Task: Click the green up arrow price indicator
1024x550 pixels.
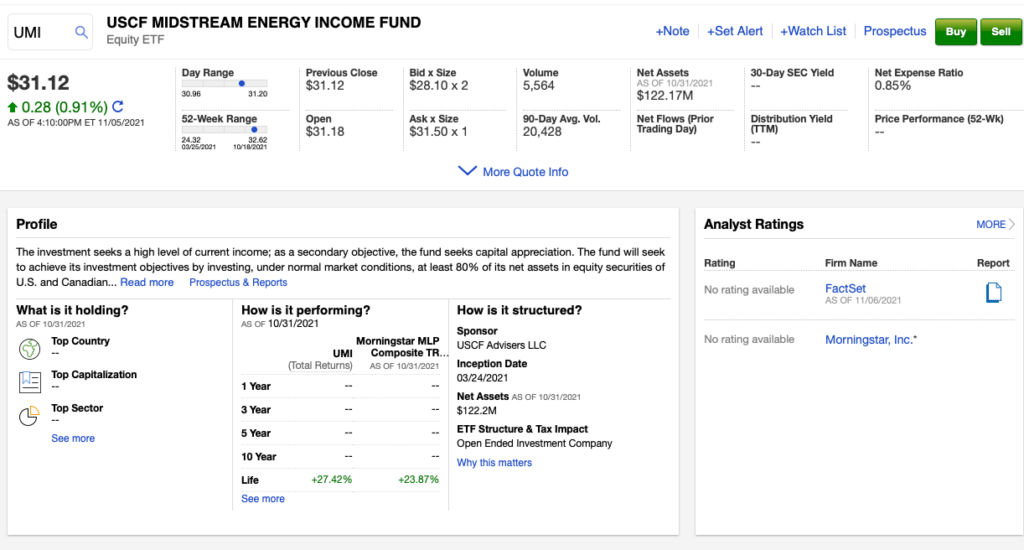Action: [12, 107]
